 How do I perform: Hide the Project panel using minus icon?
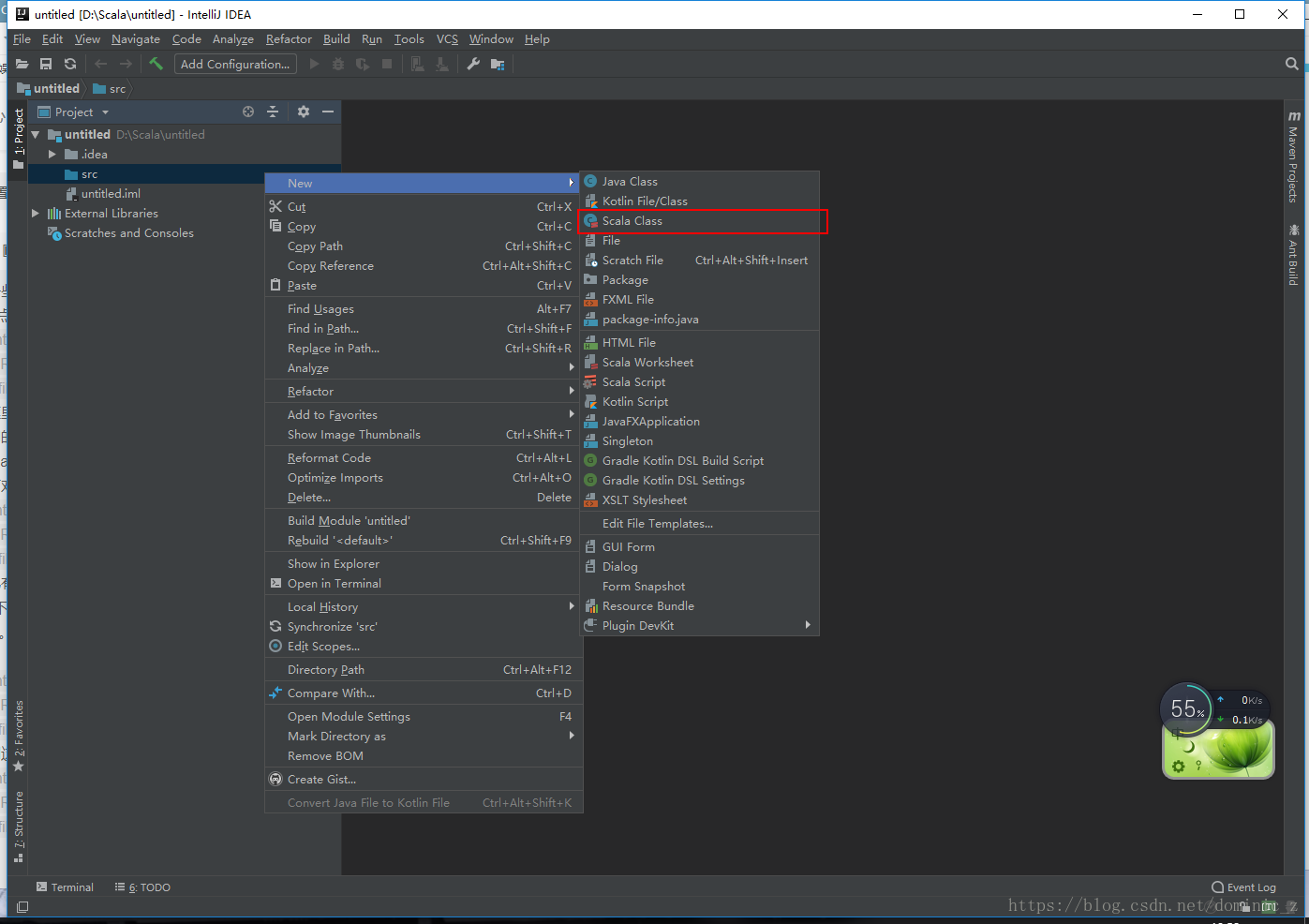pos(328,112)
